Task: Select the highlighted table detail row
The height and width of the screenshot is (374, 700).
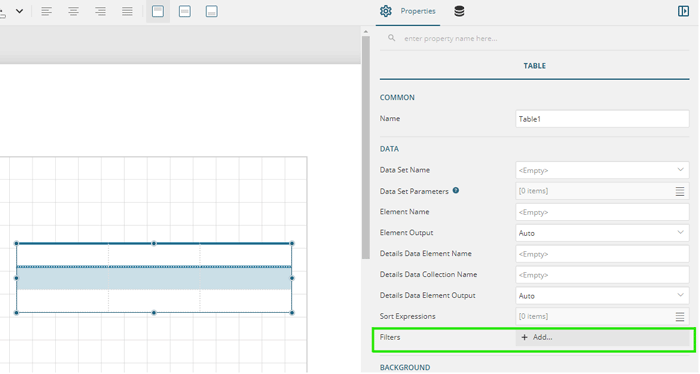Action: (154, 278)
